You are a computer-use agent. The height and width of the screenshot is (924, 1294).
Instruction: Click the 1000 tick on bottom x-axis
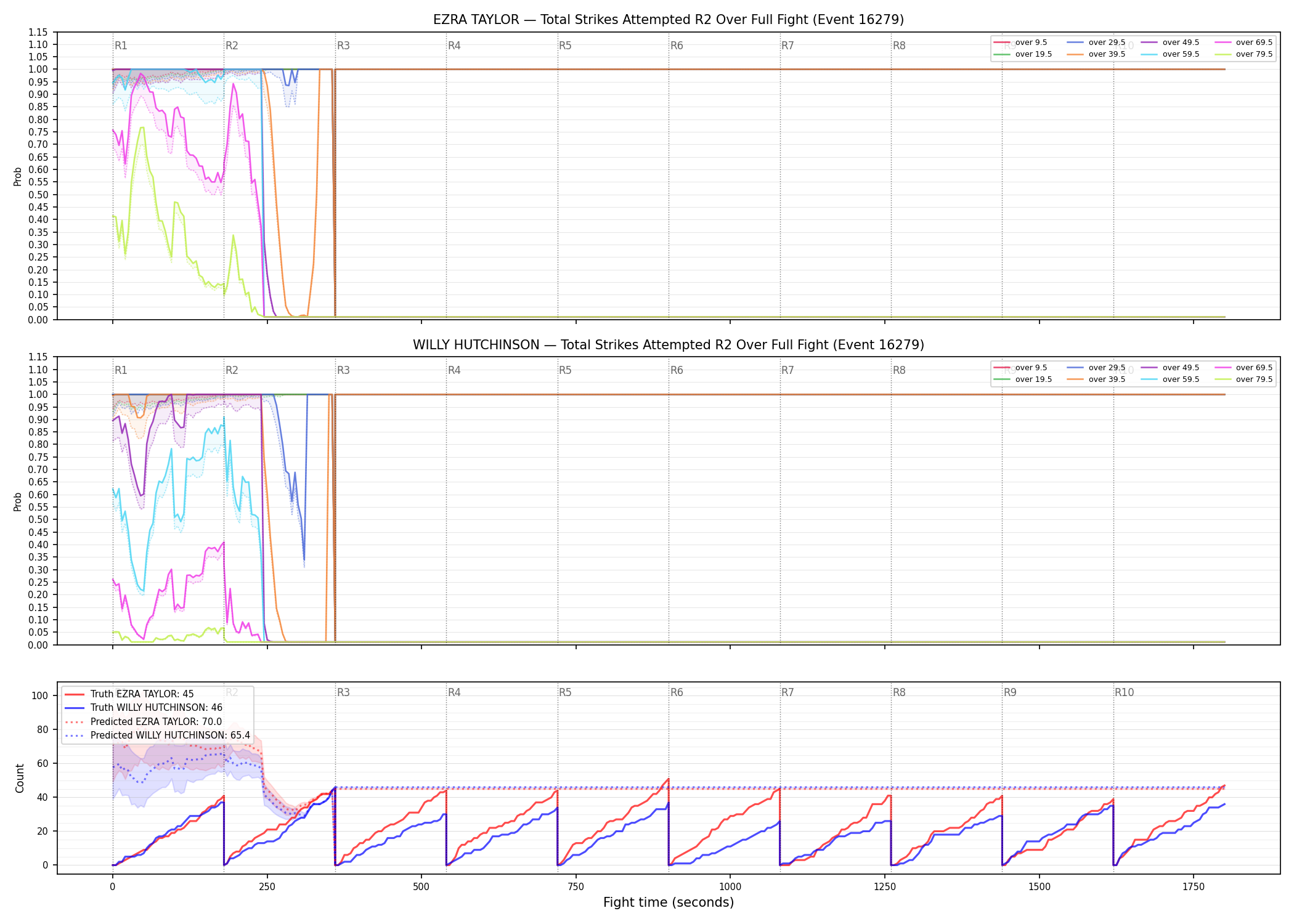tap(730, 886)
